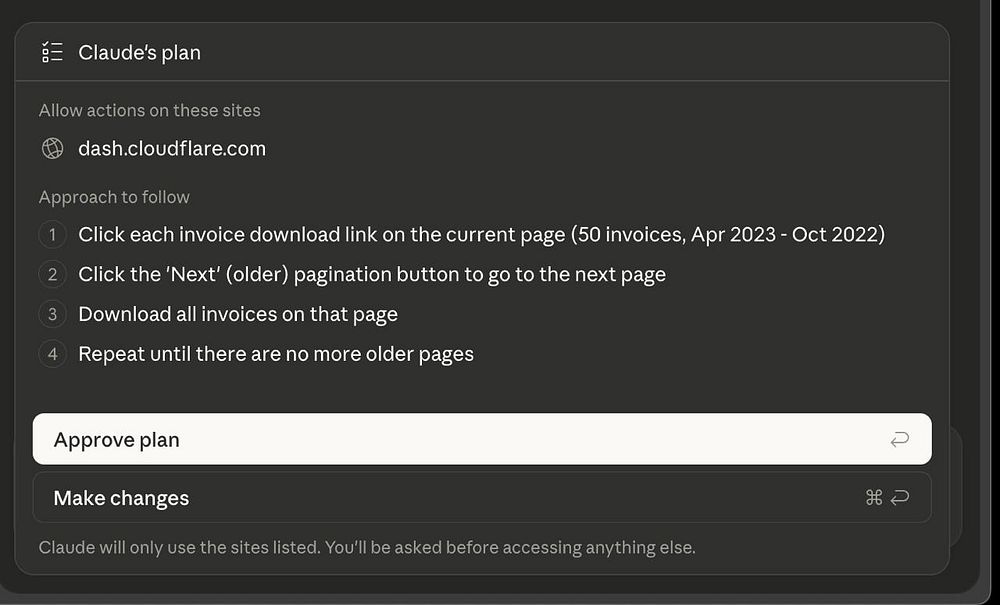
Task: Click the checklist icon beside Claude's plan
Action: pyautogui.click(x=52, y=52)
